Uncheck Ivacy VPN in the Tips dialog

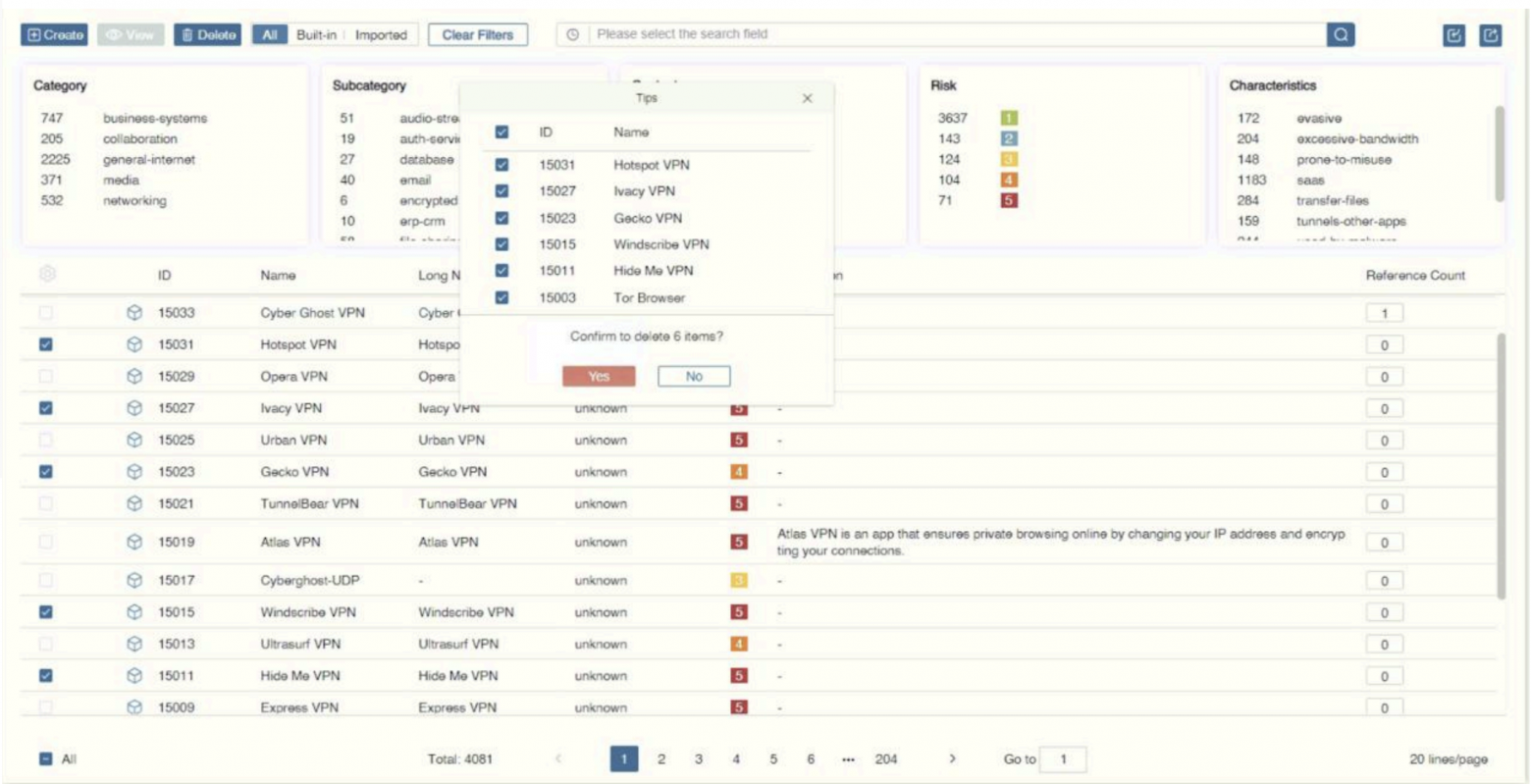pyautogui.click(x=502, y=191)
